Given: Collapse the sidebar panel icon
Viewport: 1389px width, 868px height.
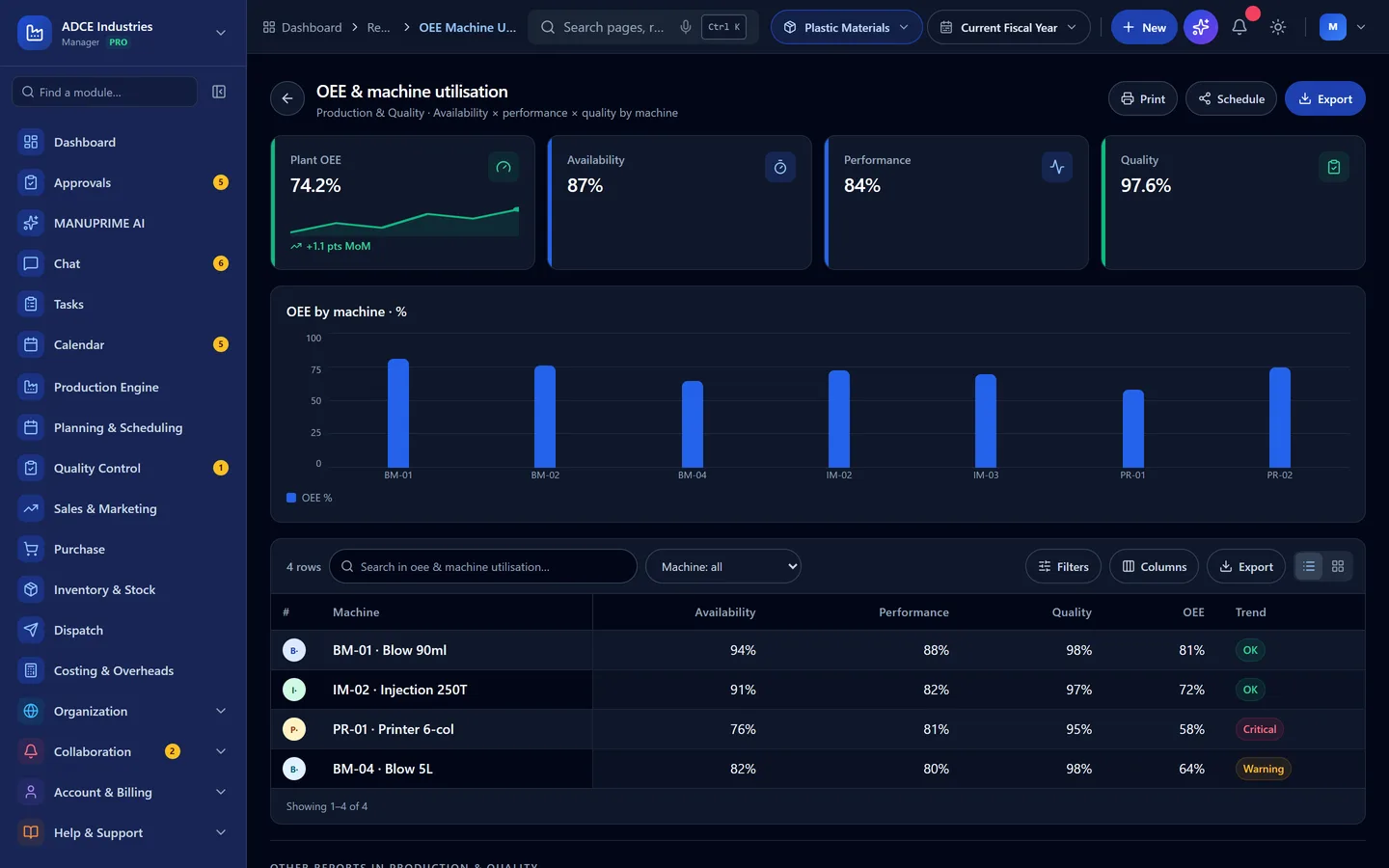Looking at the screenshot, I should [219, 92].
